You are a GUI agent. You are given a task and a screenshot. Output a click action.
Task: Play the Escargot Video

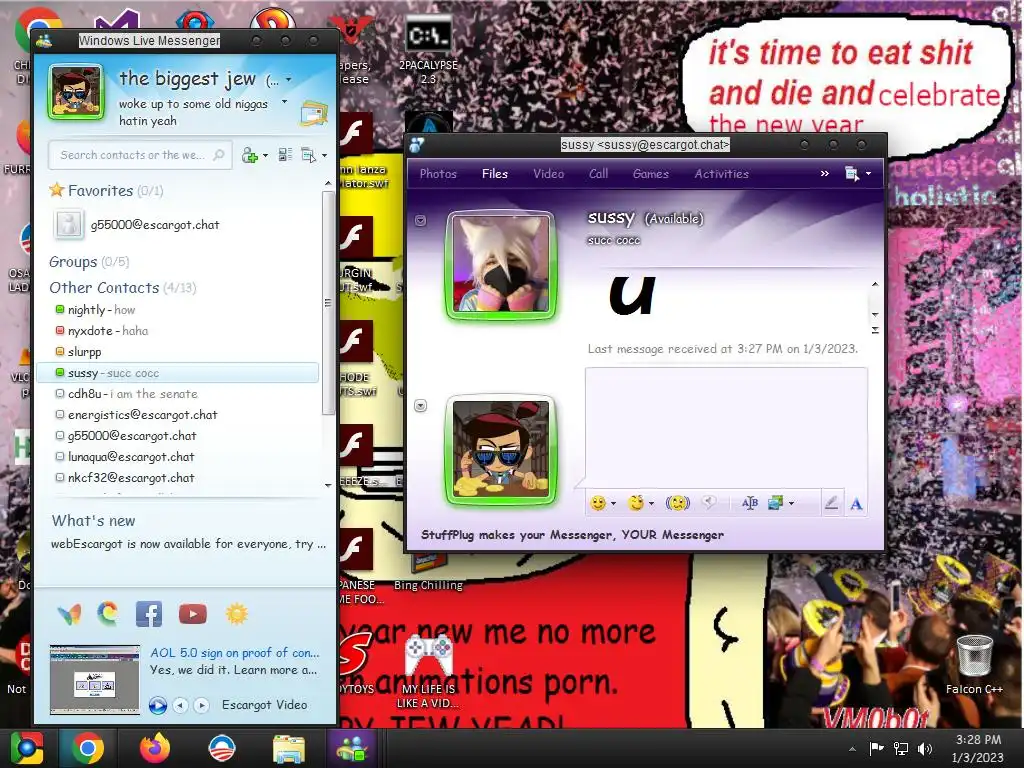(157, 705)
